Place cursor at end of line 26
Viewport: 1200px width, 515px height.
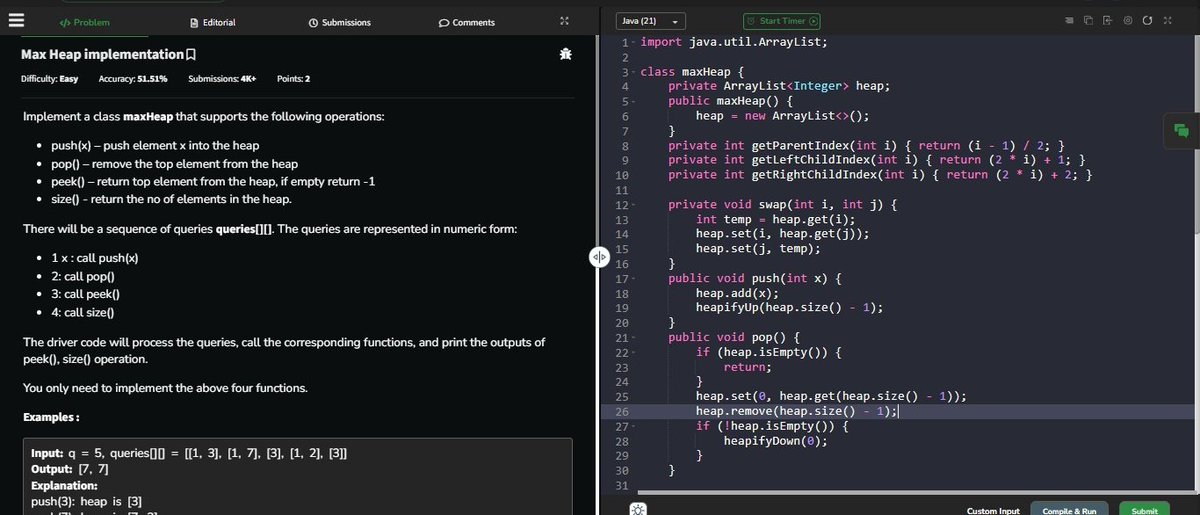click(900, 411)
